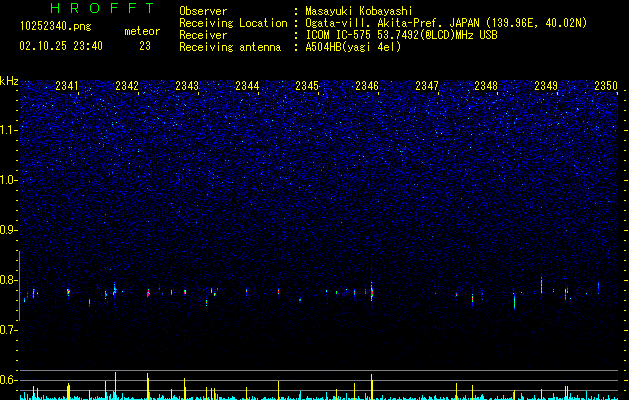Click the 0.6 kHz axis label

[x=9, y=380]
